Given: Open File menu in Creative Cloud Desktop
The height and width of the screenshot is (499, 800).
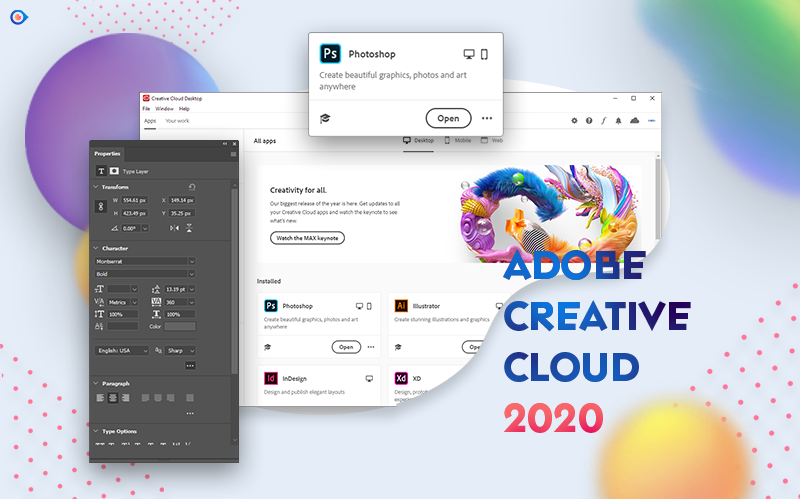Looking at the screenshot, I should (x=146, y=109).
